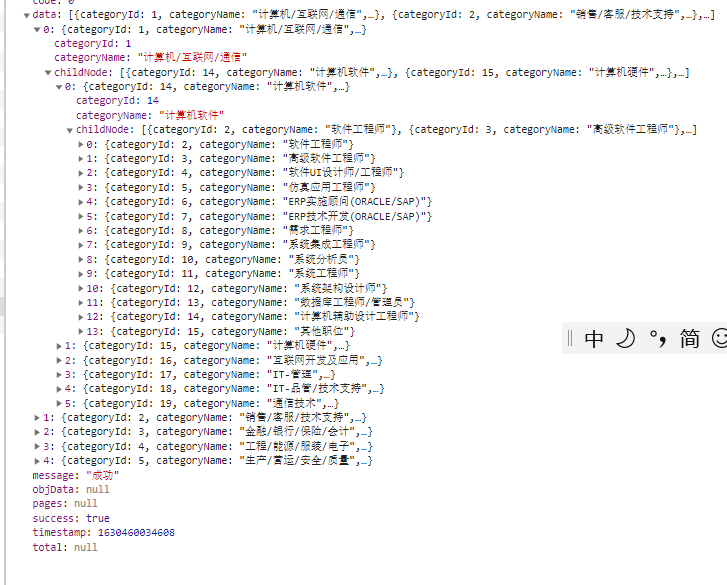This screenshot has height=585, width=727.
Task: Select the objData: null line
Action: click(71, 490)
